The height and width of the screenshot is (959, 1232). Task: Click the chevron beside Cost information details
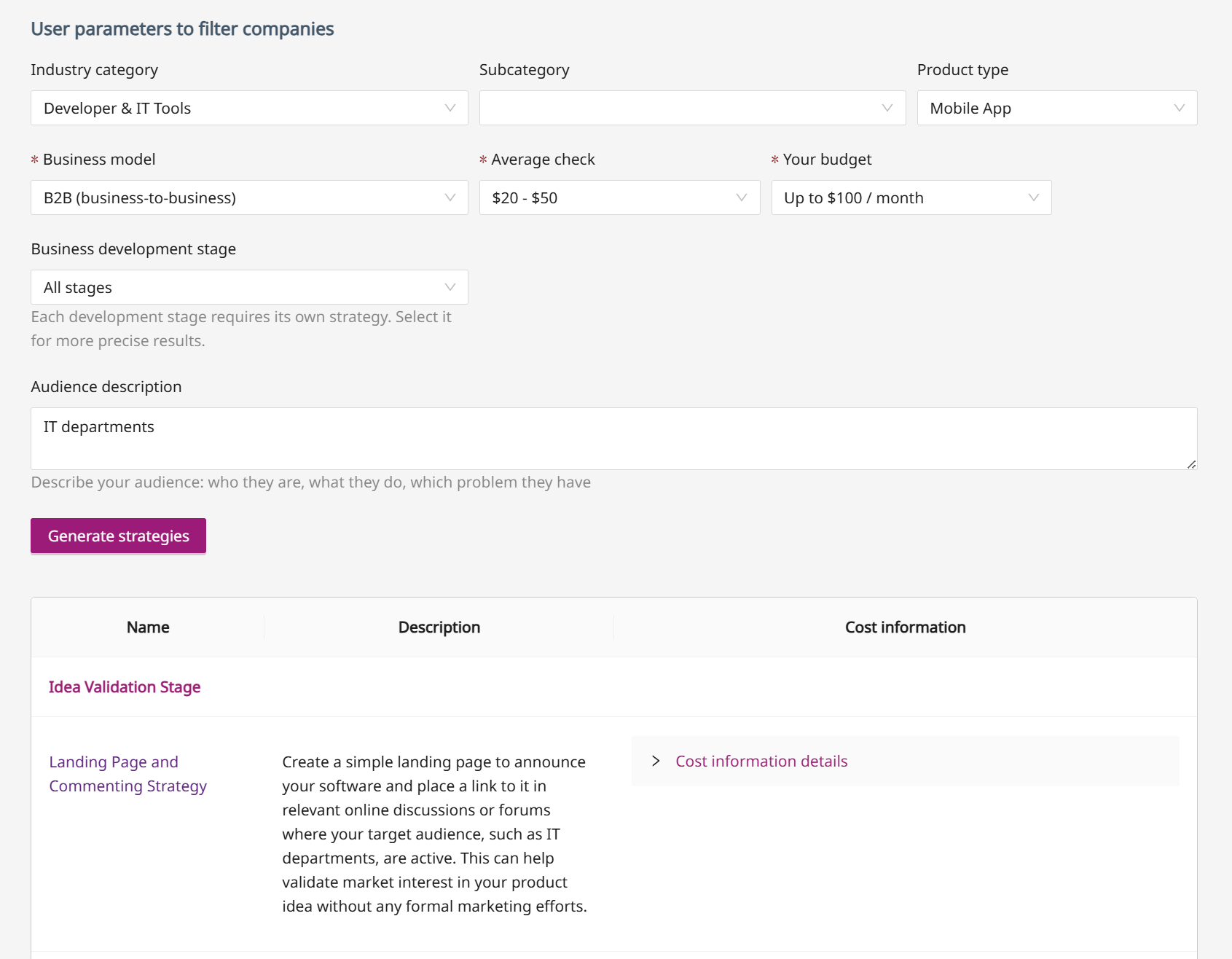coord(656,761)
